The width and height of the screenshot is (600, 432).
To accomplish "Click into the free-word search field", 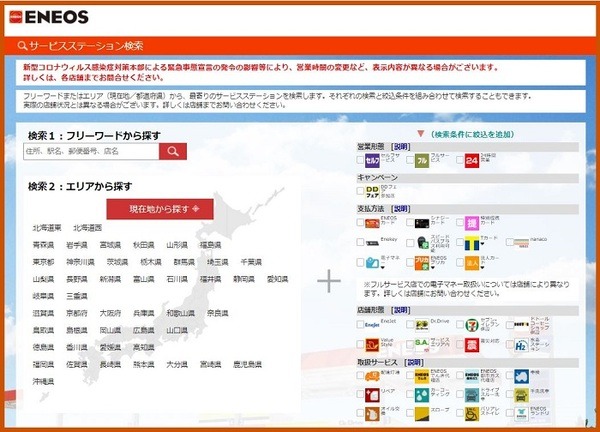I will click(x=91, y=151).
